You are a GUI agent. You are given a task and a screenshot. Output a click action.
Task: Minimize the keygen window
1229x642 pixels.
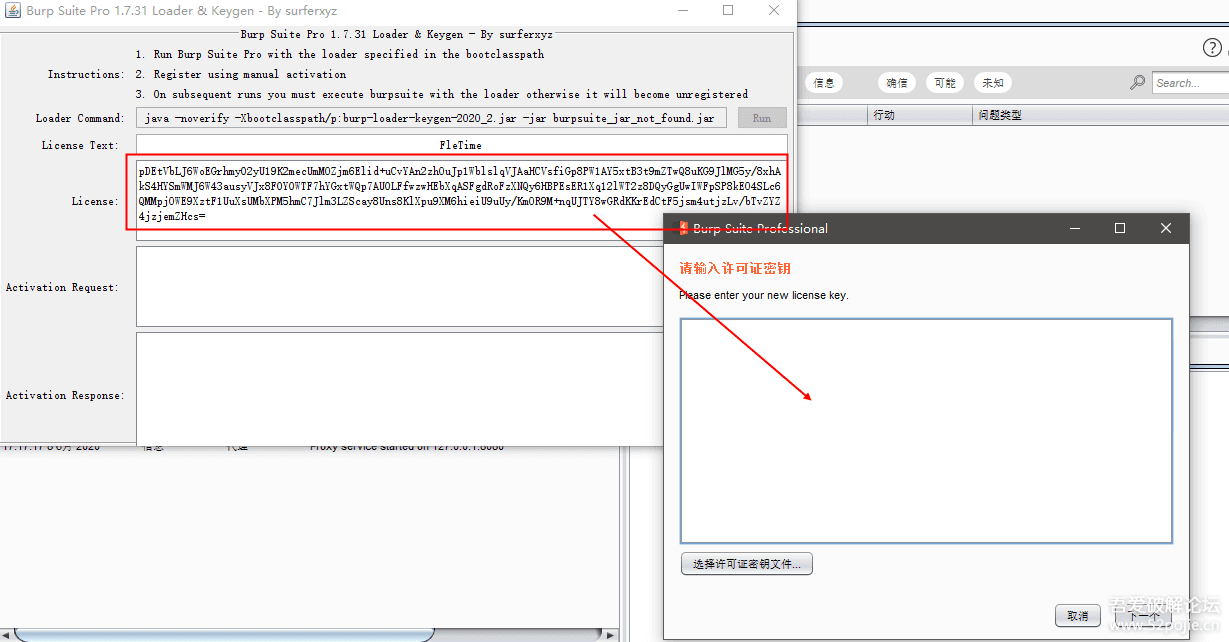(681, 11)
